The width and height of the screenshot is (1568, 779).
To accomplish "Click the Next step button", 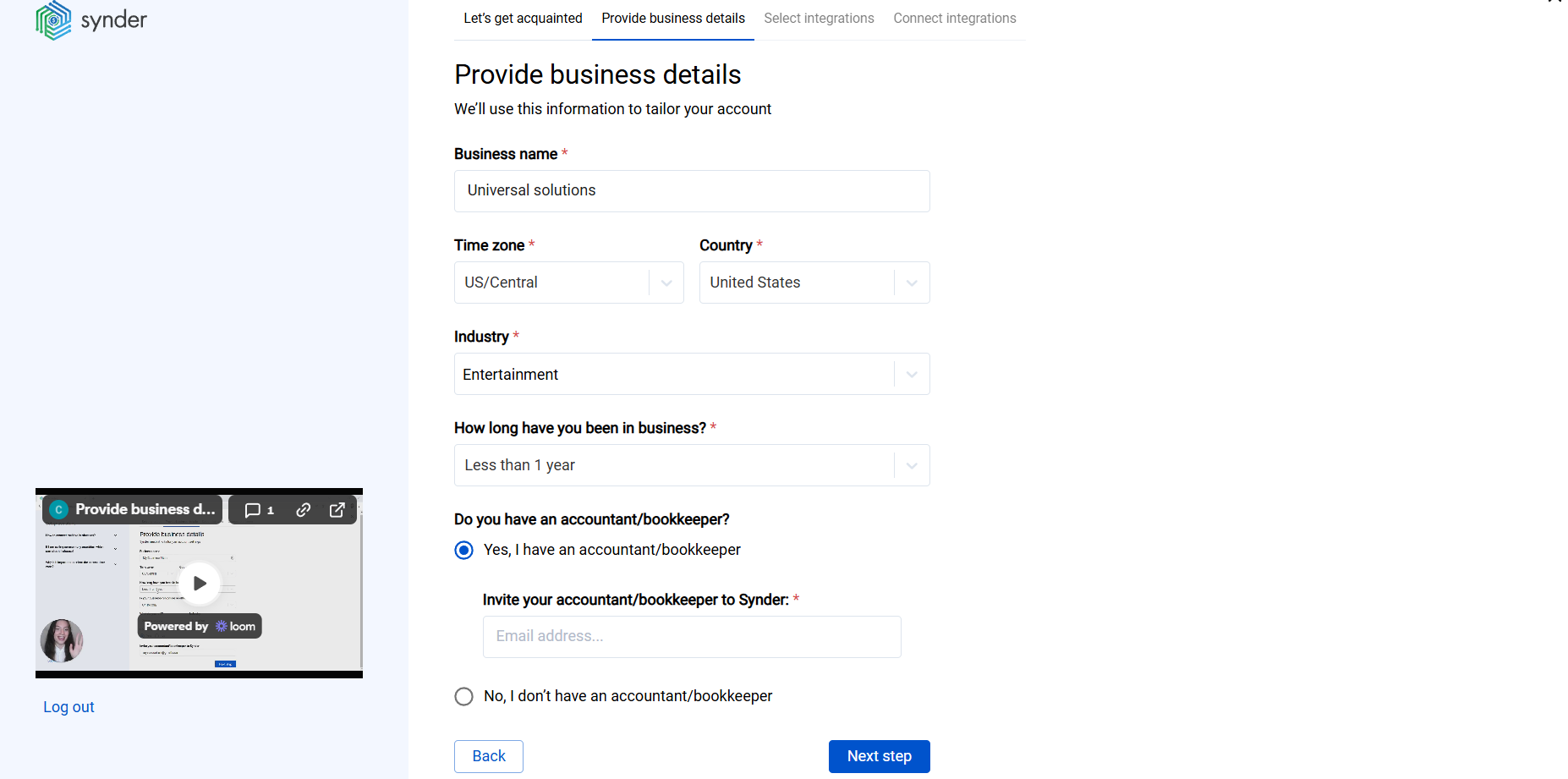I will (879, 756).
